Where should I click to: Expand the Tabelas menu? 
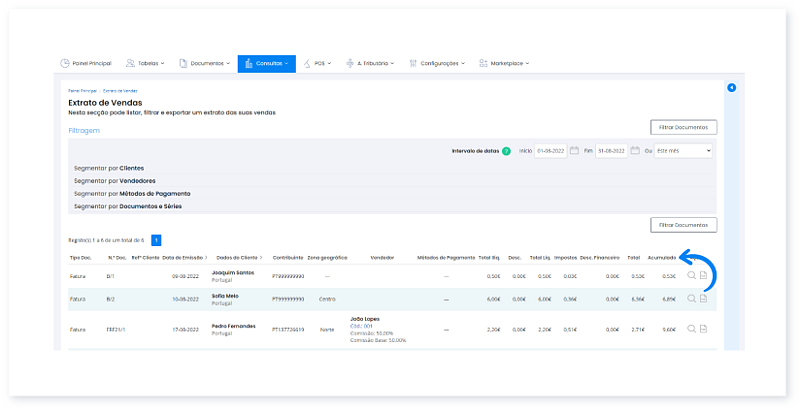tap(147, 63)
